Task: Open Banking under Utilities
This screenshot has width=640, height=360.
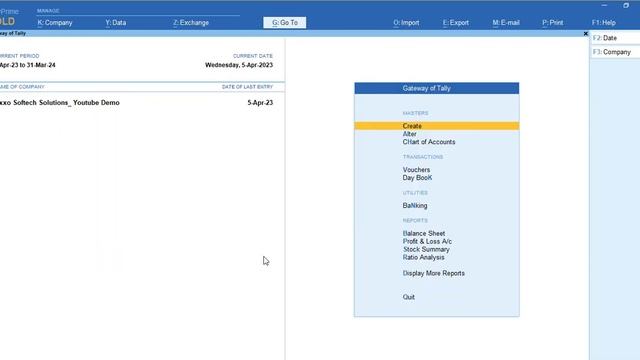Action: pyautogui.click(x=415, y=206)
